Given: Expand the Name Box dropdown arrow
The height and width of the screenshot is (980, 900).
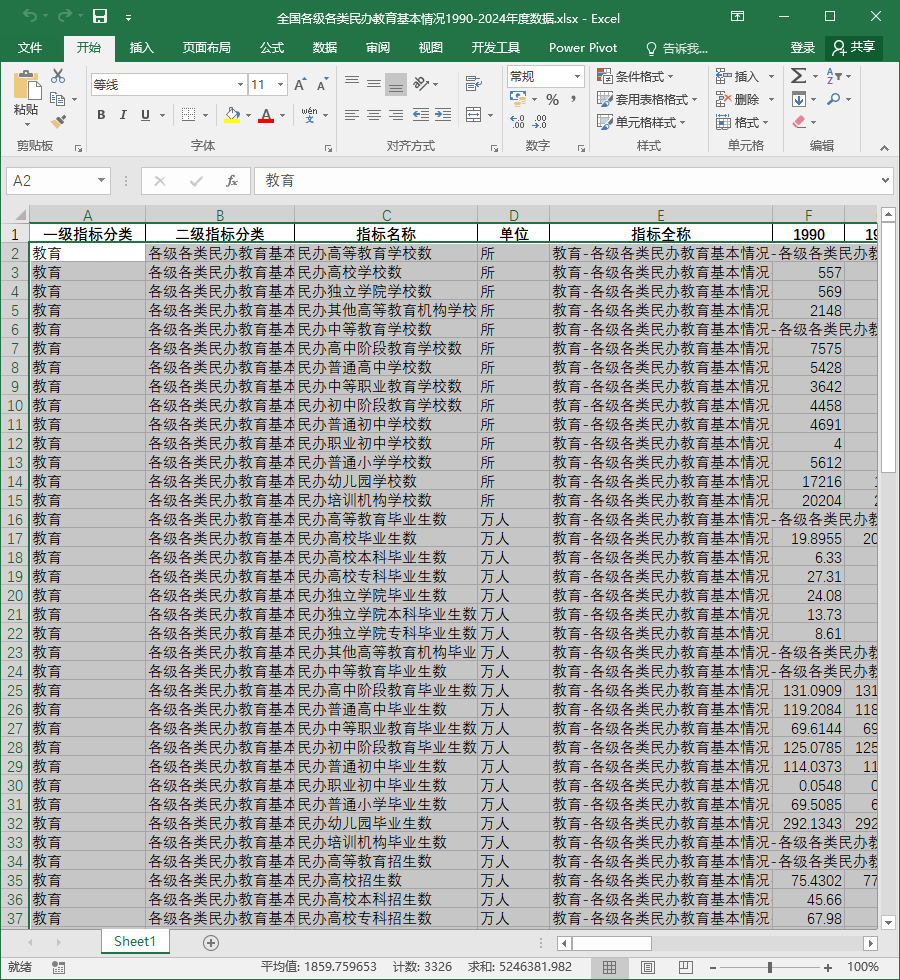Looking at the screenshot, I should pos(101,181).
